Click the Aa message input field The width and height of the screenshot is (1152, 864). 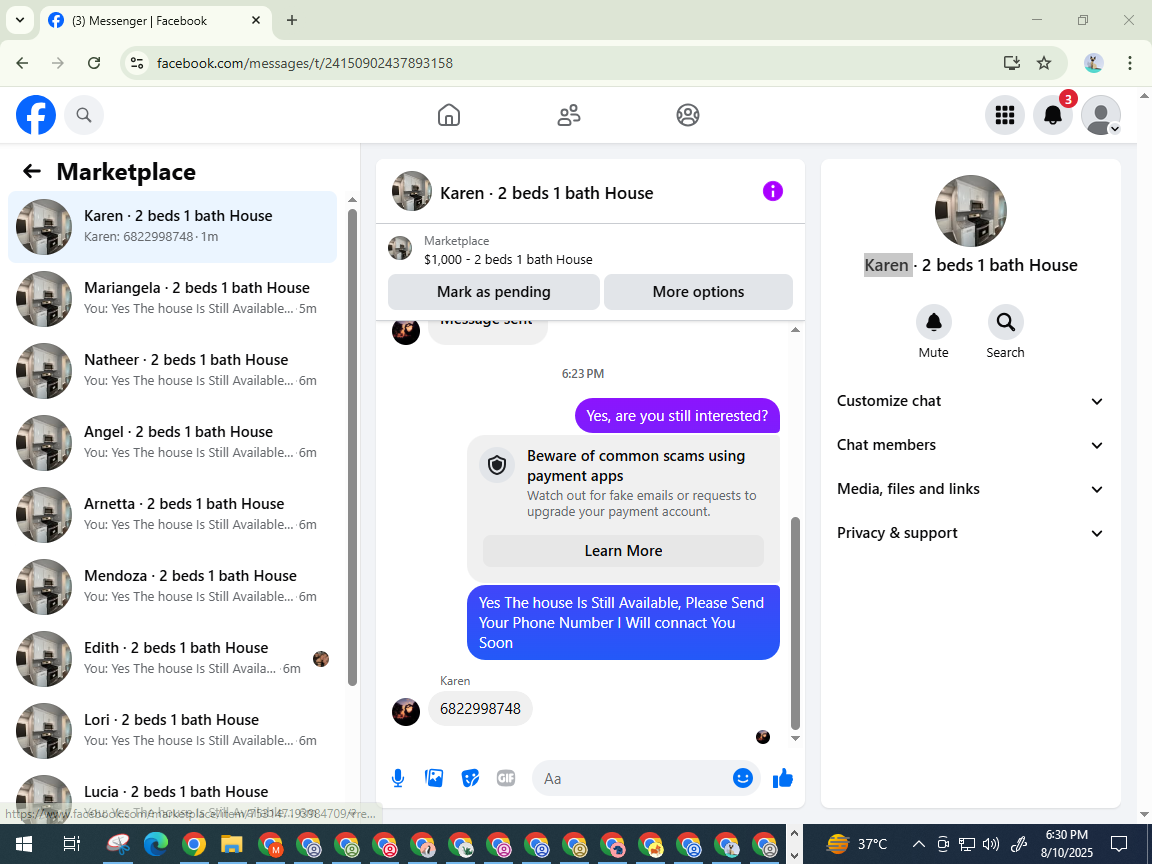coord(632,778)
